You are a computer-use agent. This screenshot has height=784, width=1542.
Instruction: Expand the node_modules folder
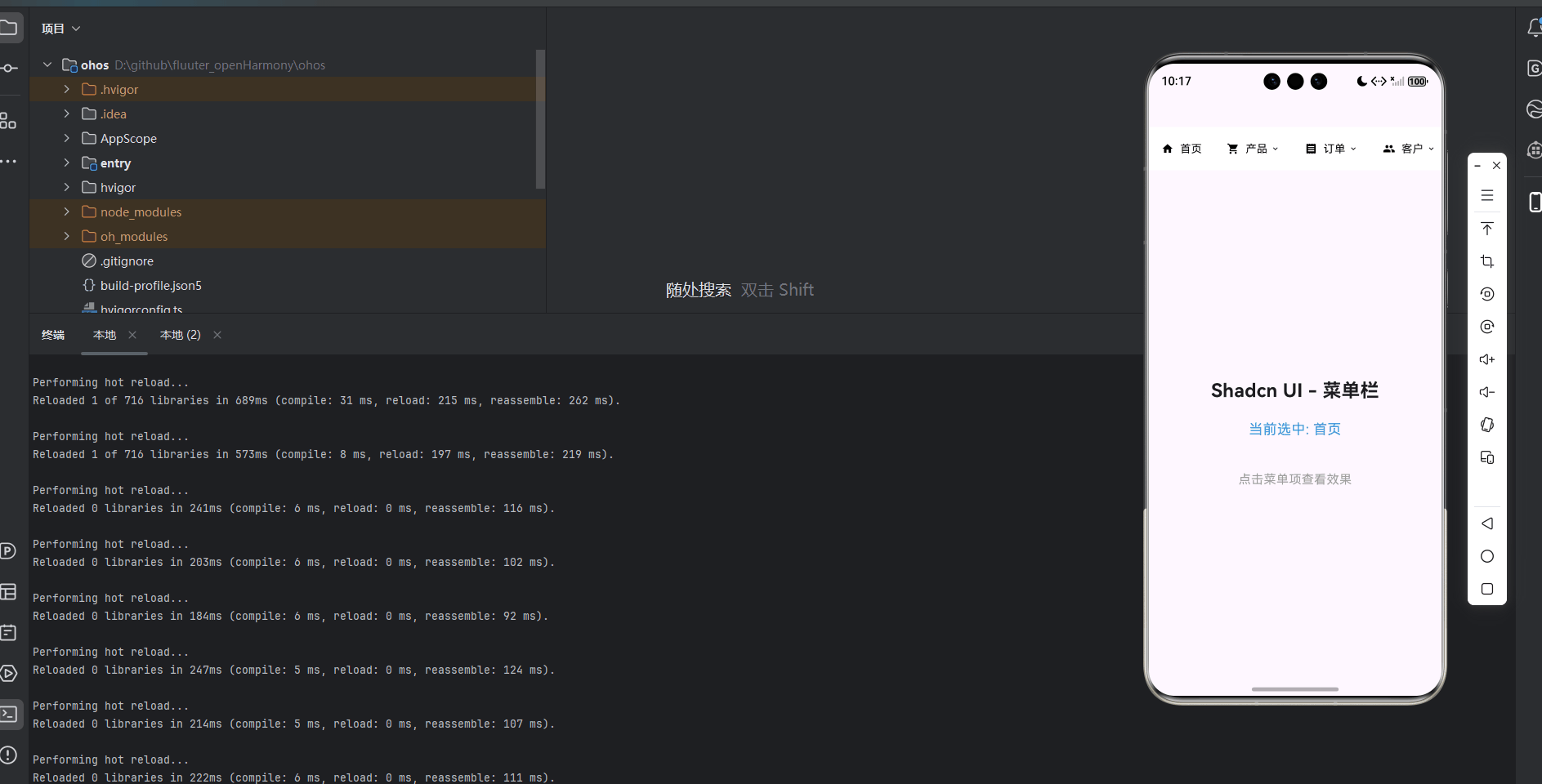click(x=67, y=212)
